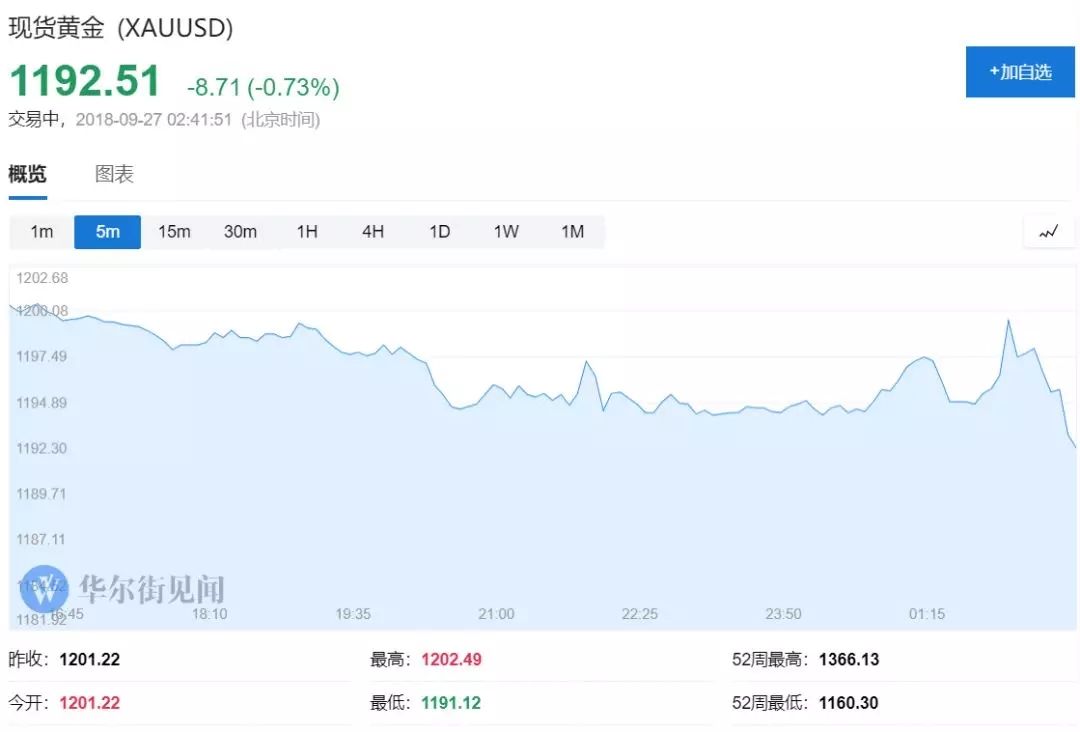Click the 21:00 time axis label
1080x732 pixels.
pos(496,614)
